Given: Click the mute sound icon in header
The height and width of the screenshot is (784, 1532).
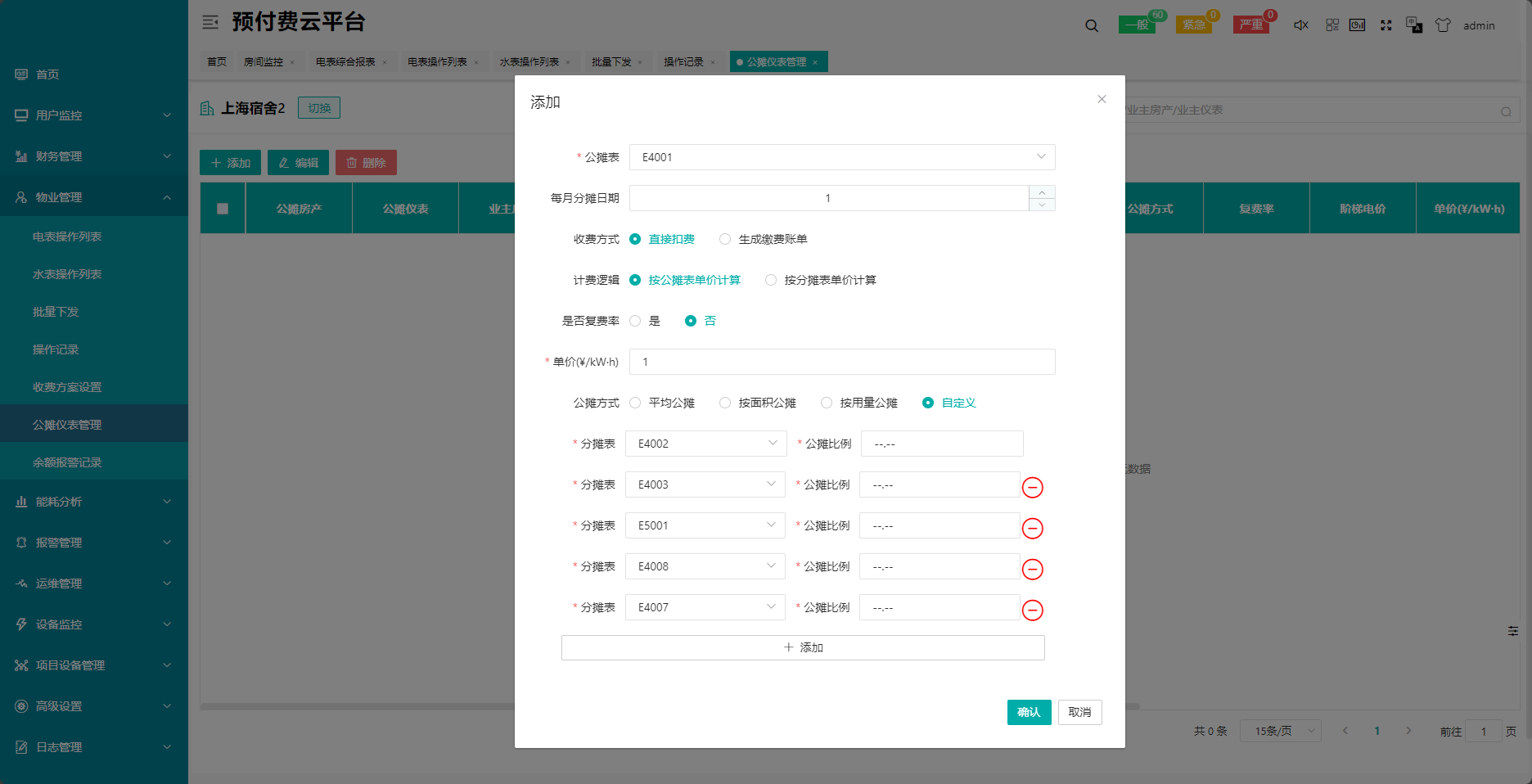Looking at the screenshot, I should (1300, 25).
